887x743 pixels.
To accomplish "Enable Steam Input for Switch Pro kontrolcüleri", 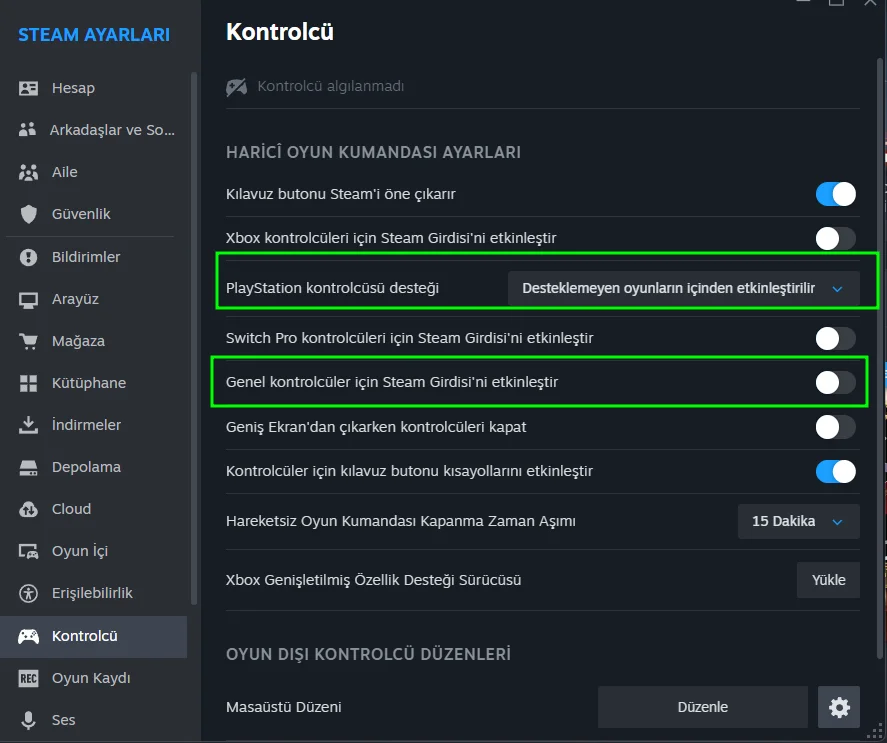I will tap(836, 338).
